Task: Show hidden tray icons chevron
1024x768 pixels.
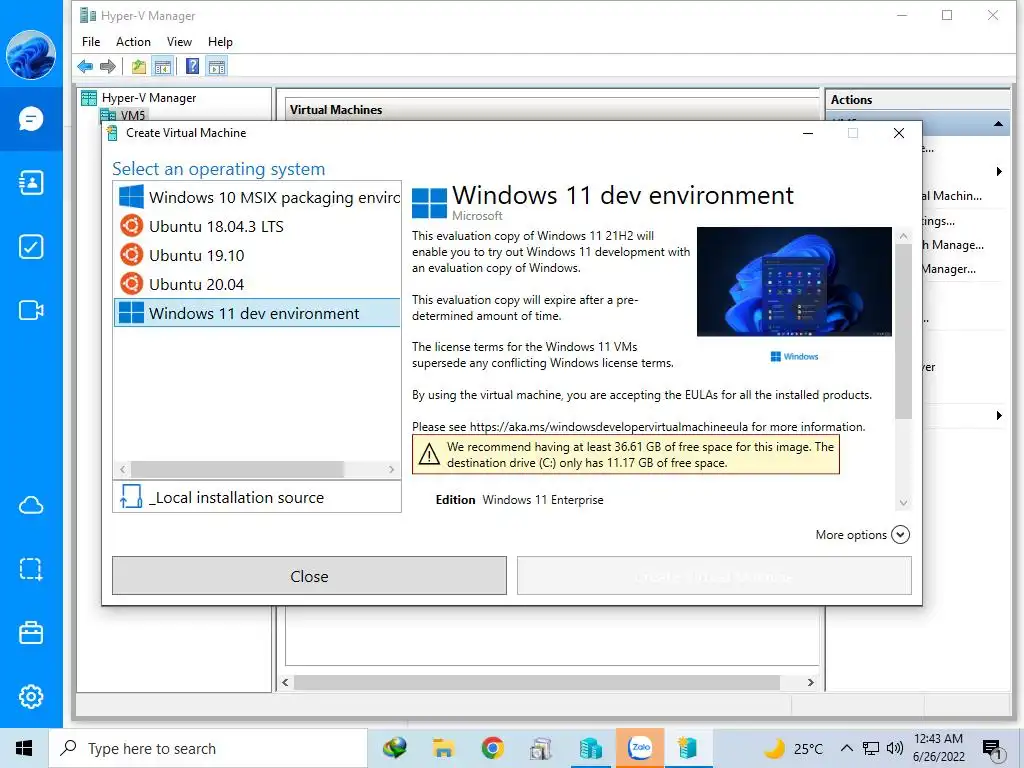Action: click(x=846, y=748)
